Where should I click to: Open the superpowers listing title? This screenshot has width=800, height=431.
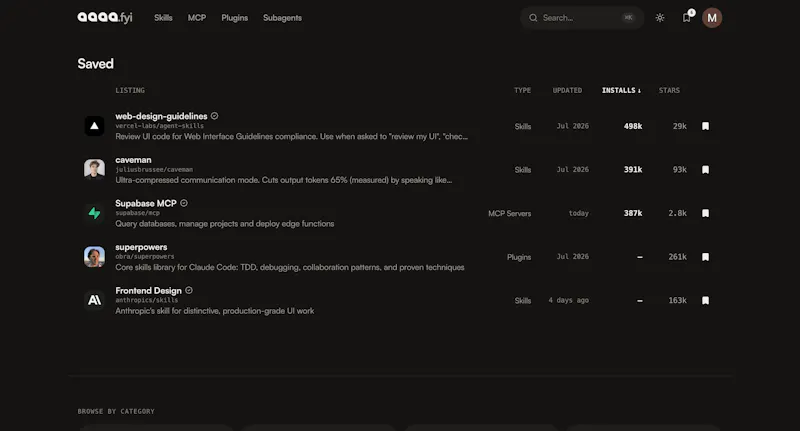pyautogui.click(x=141, y=247)
